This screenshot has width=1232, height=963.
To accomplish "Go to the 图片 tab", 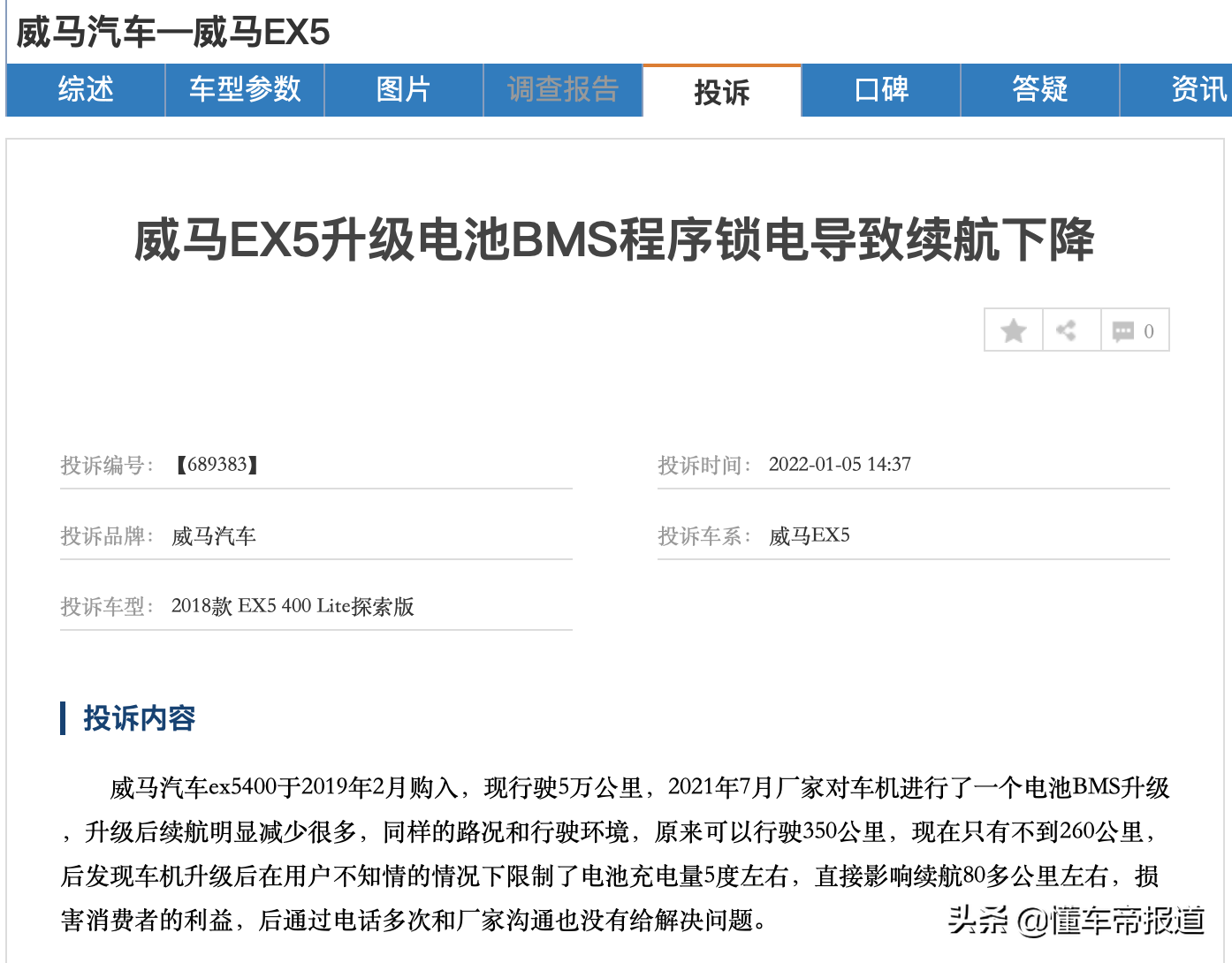I will (404, 89).
